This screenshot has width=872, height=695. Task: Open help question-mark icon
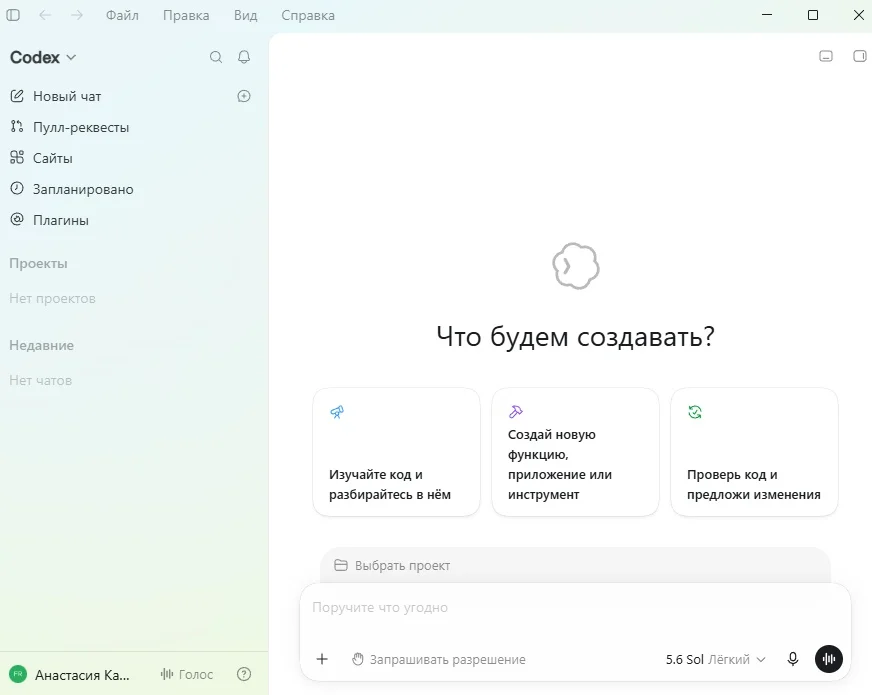(244, 674)
